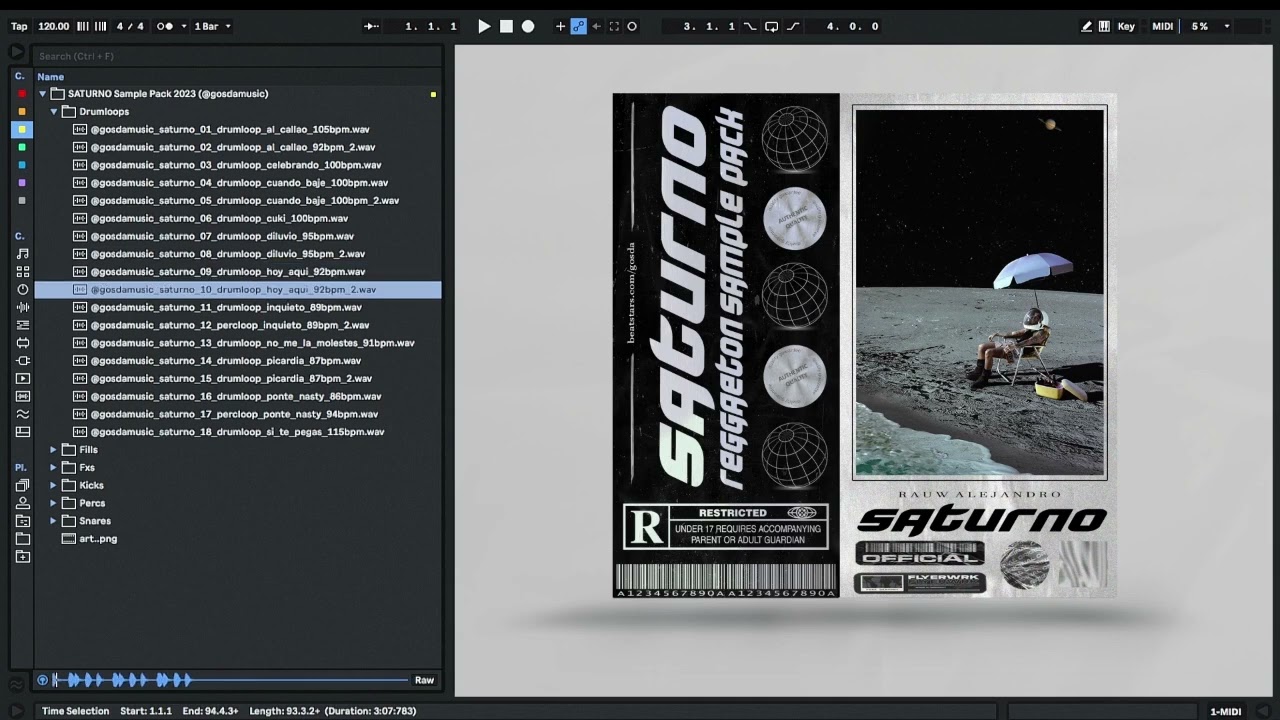Toggle the MIDI map mode switch
Screen dimensions: 1280x720
click(1162, 27)
